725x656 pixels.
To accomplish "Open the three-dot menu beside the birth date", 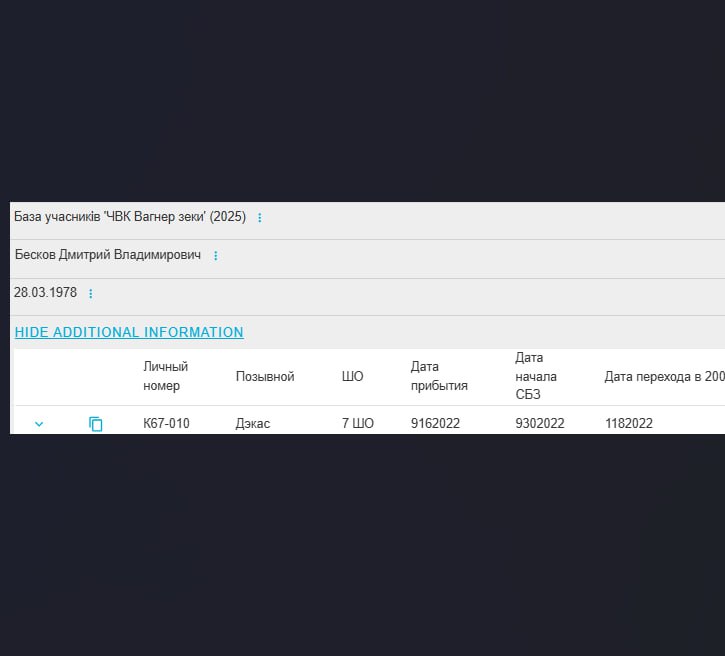I will coord(91,294).
